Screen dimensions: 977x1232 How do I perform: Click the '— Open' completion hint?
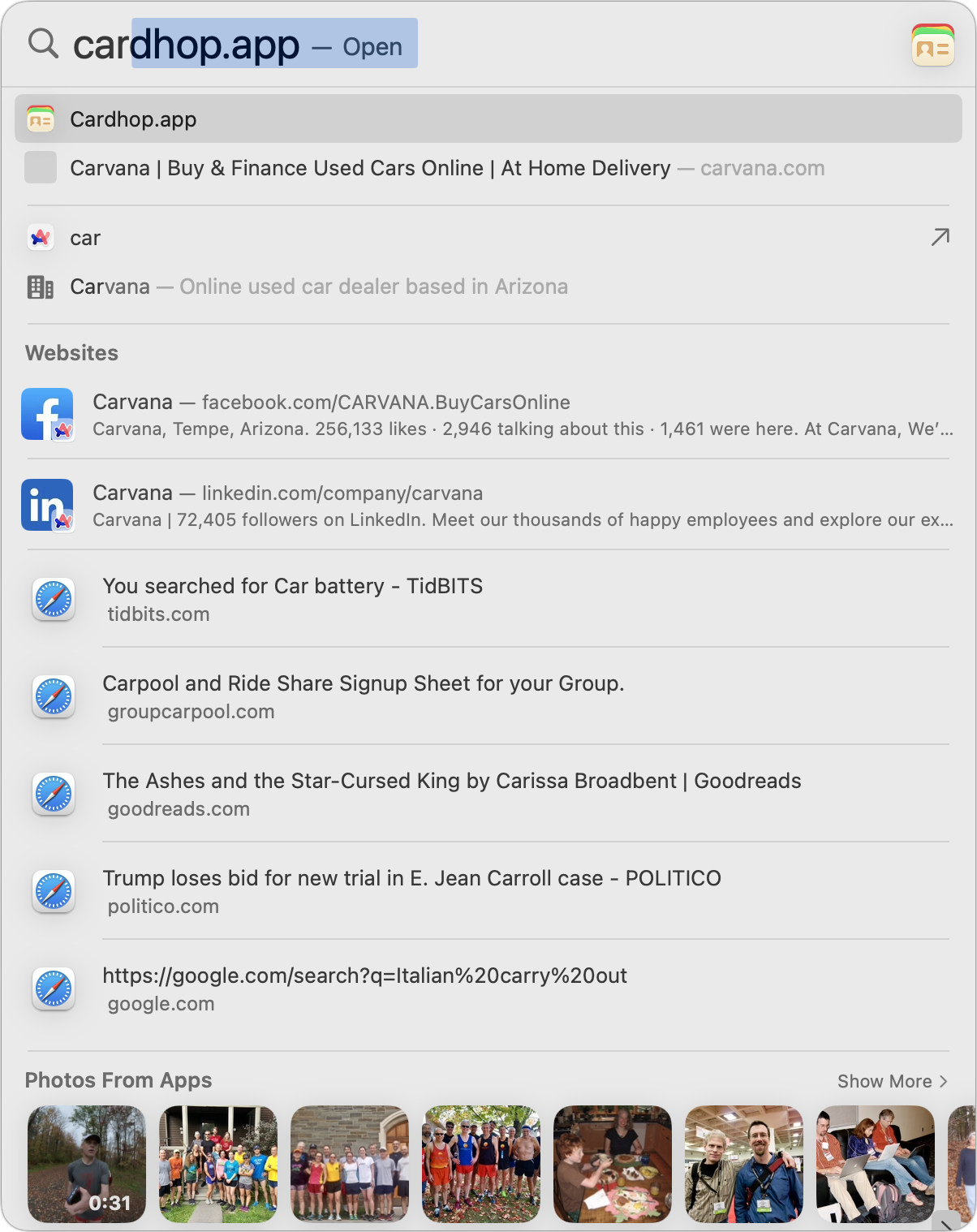click(357, 47)
